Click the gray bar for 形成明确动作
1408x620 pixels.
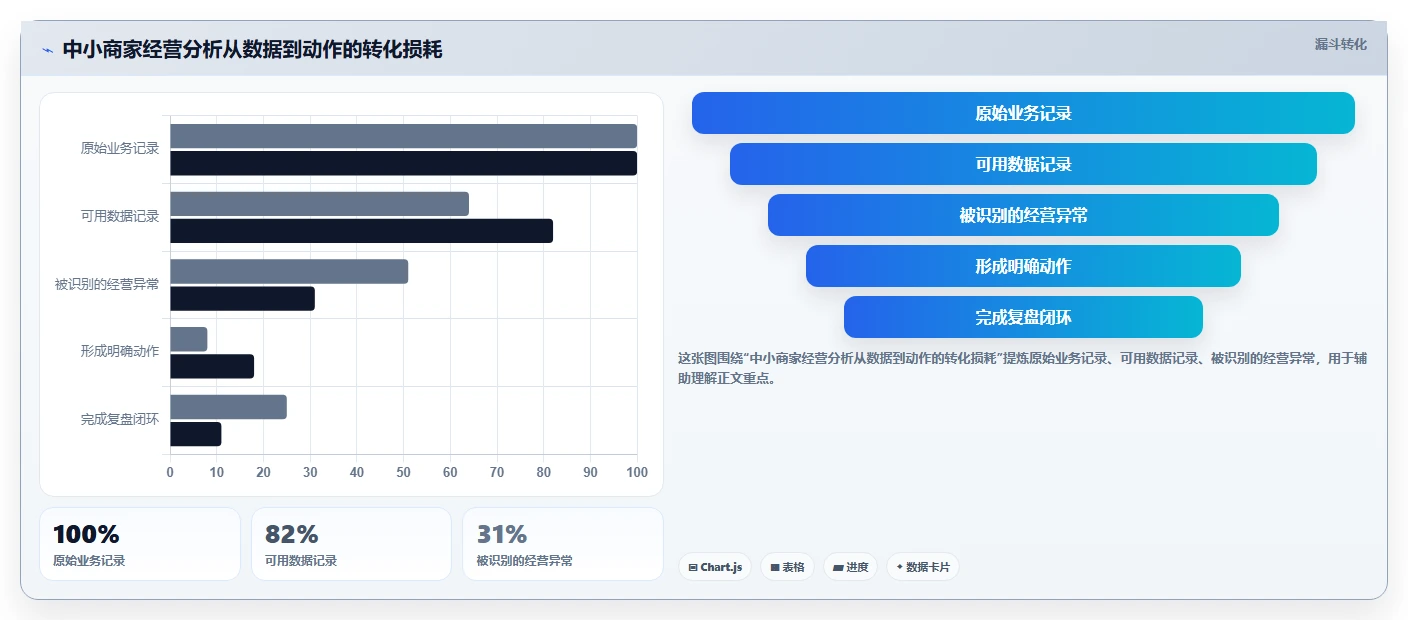point(188,339)
